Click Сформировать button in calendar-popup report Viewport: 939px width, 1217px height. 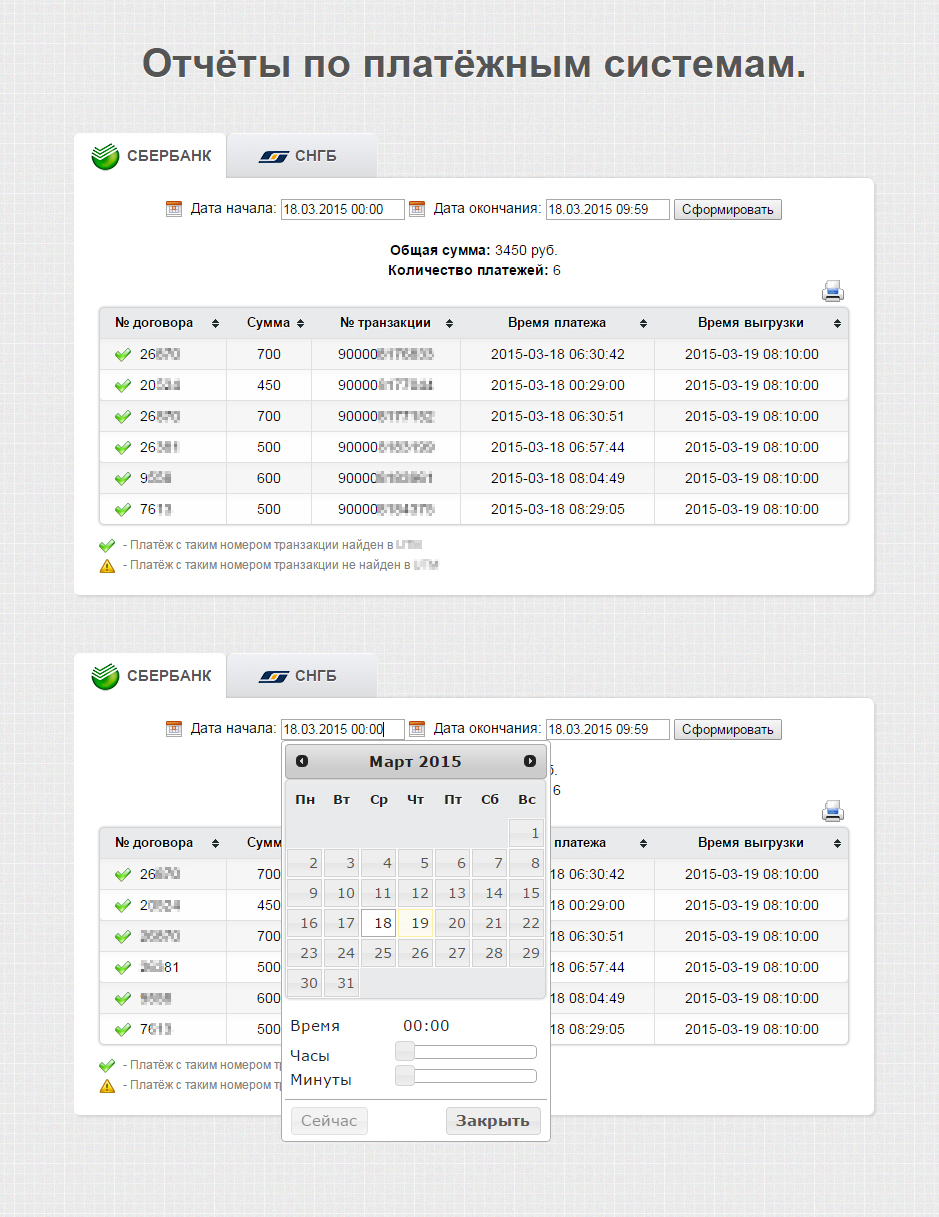[x=727, y=730]
